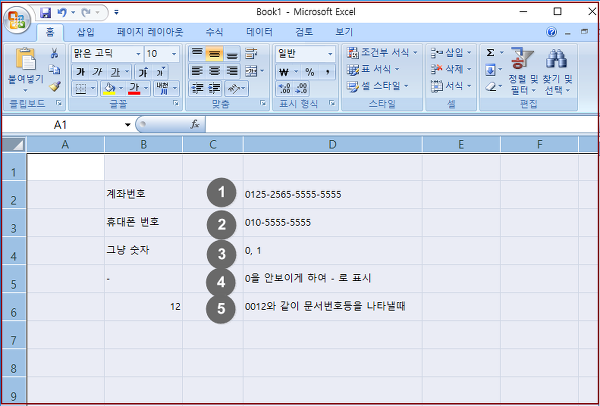Open the clear eraser button menu
600x406 pixels.
pyautogui.click(x=493, y=87)
